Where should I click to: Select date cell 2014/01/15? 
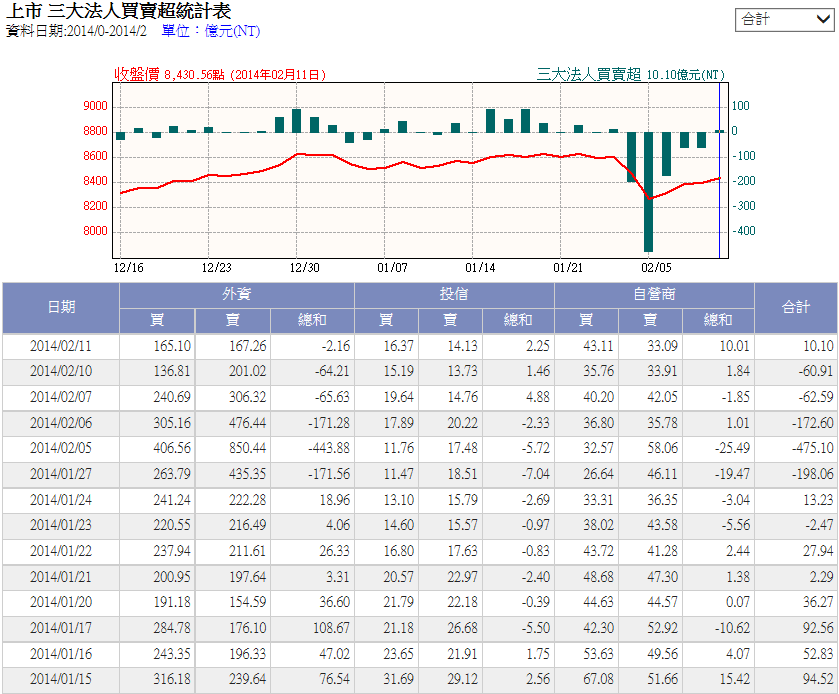(61, 679)
